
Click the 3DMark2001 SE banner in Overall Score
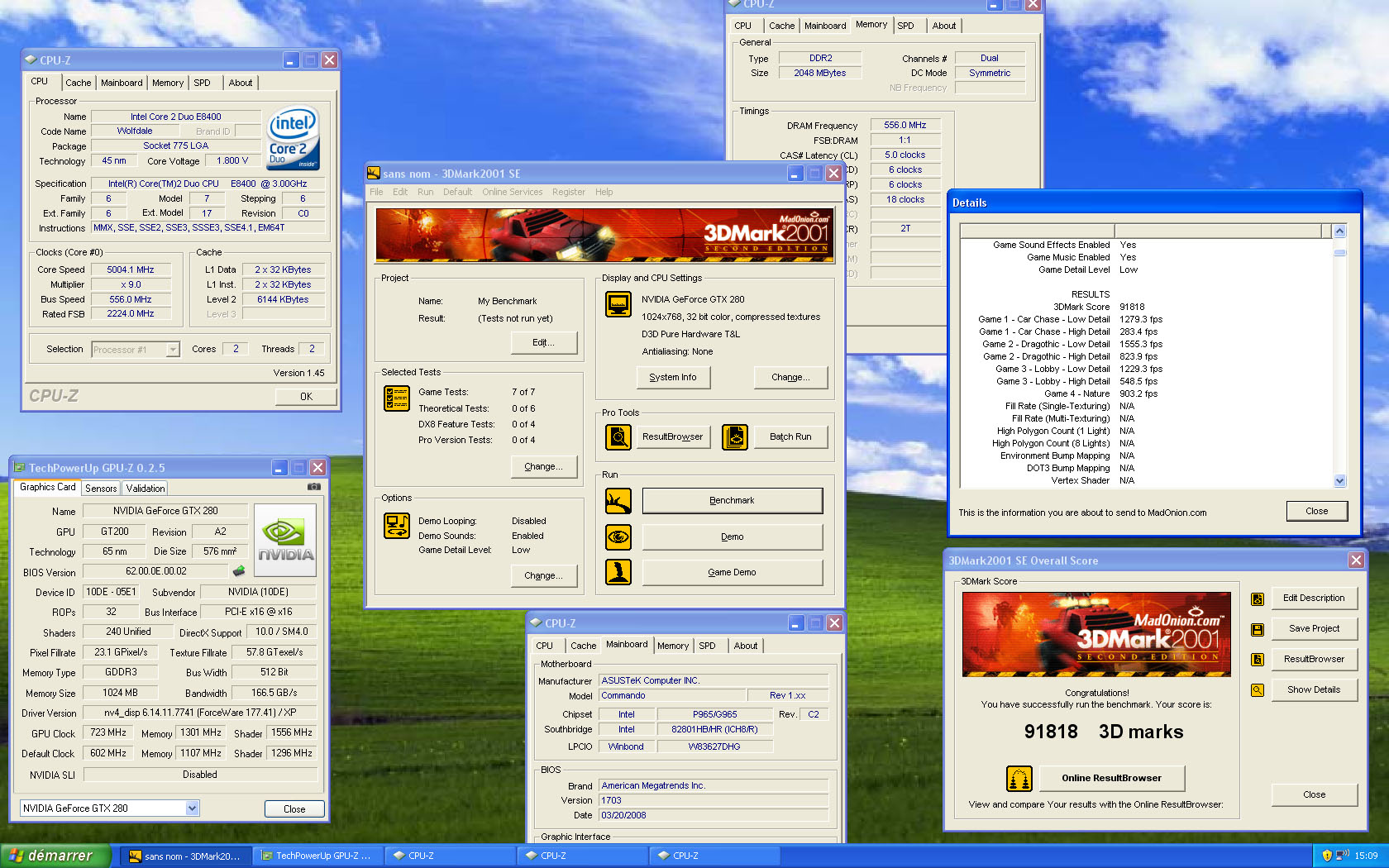1096,635
